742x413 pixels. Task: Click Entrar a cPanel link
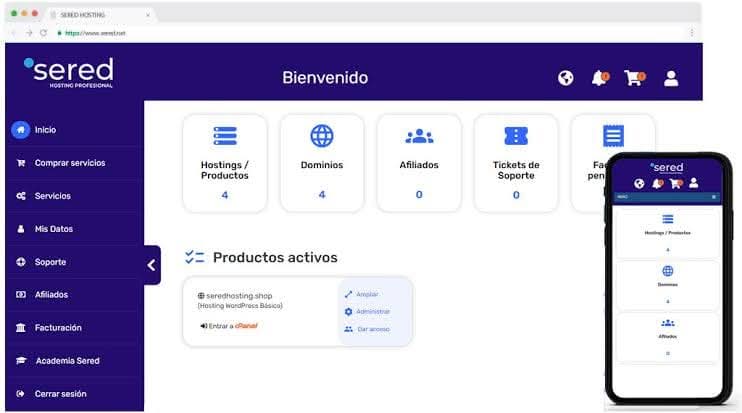229,326
